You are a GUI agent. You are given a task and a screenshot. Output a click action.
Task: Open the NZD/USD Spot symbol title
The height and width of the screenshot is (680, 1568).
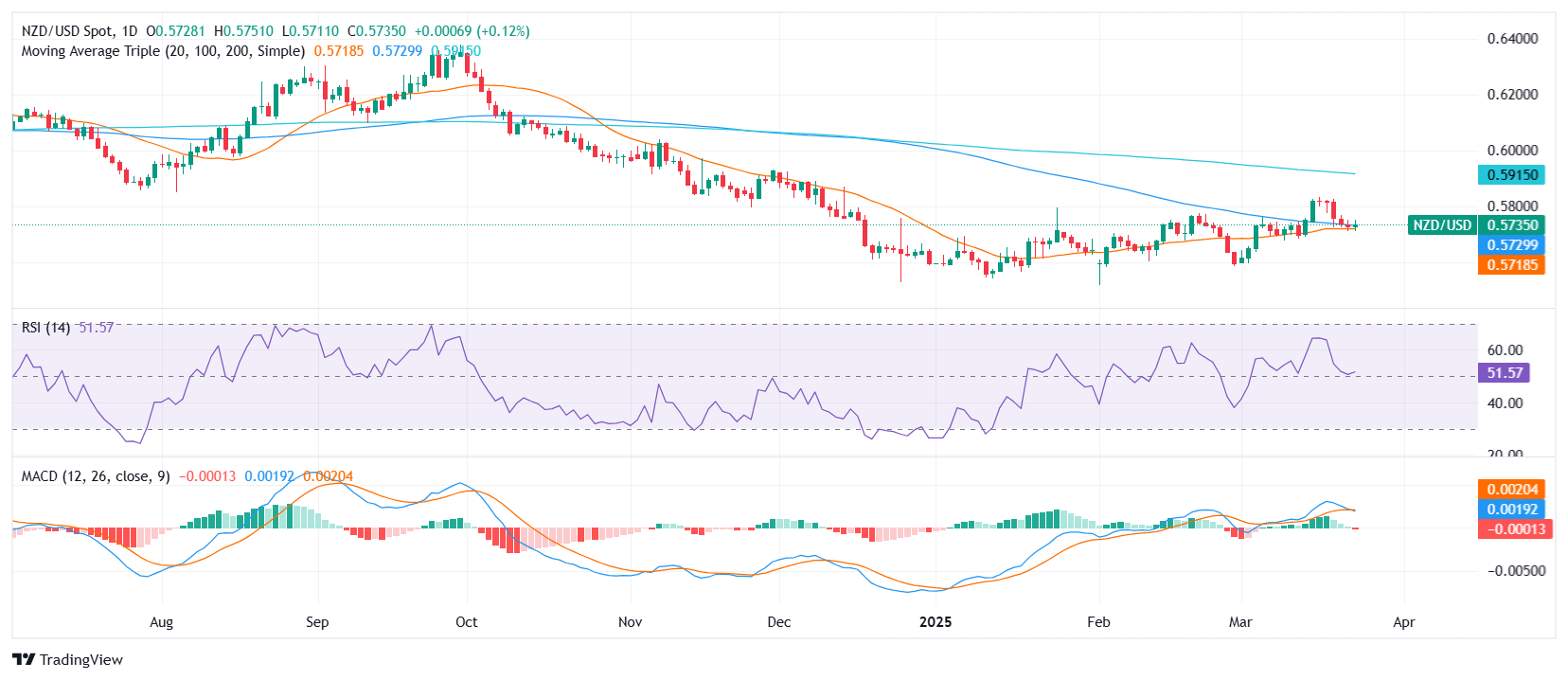(x=80, y=31)
